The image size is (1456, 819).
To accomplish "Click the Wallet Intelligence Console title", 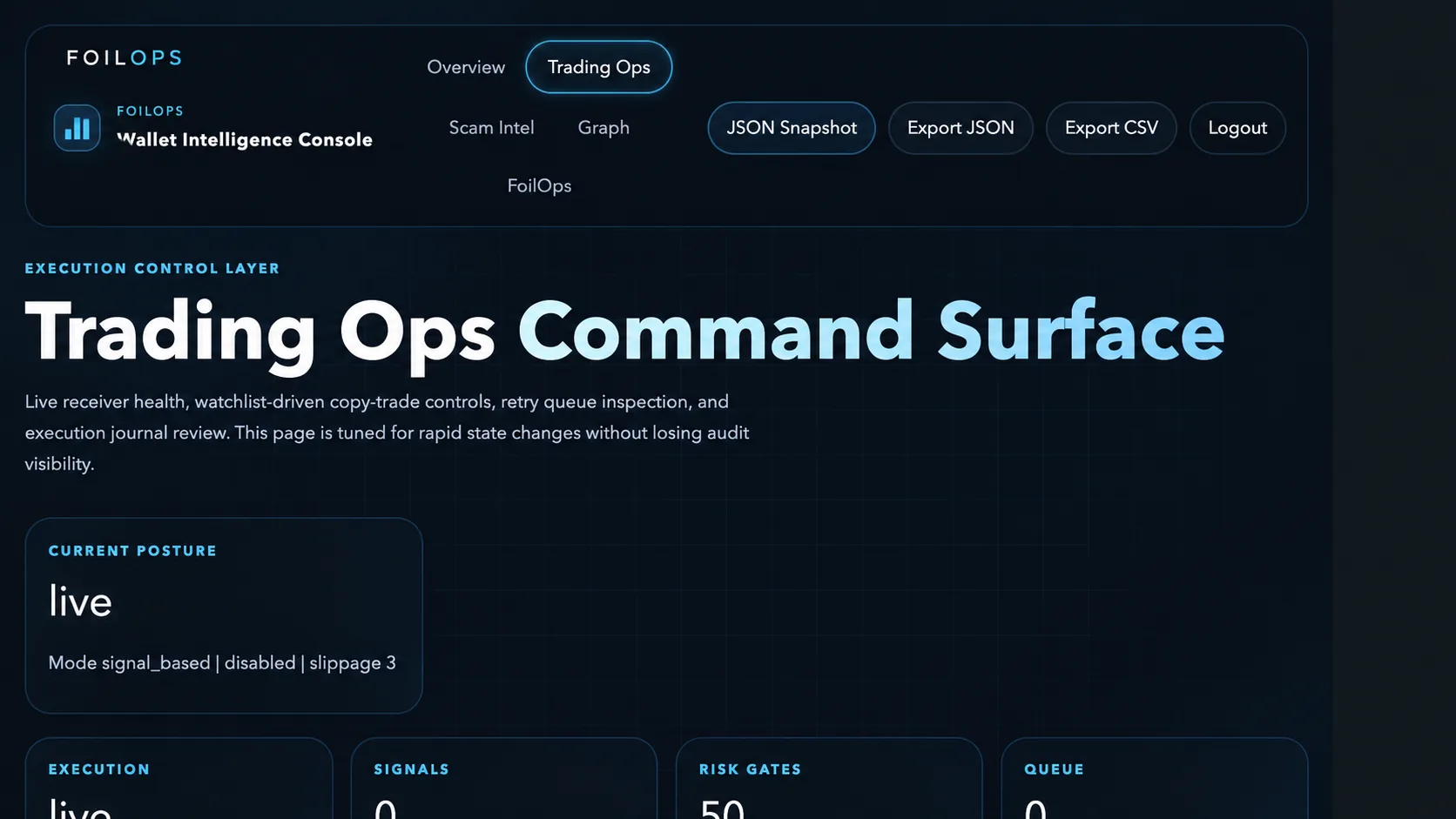I will pos(245,140).
